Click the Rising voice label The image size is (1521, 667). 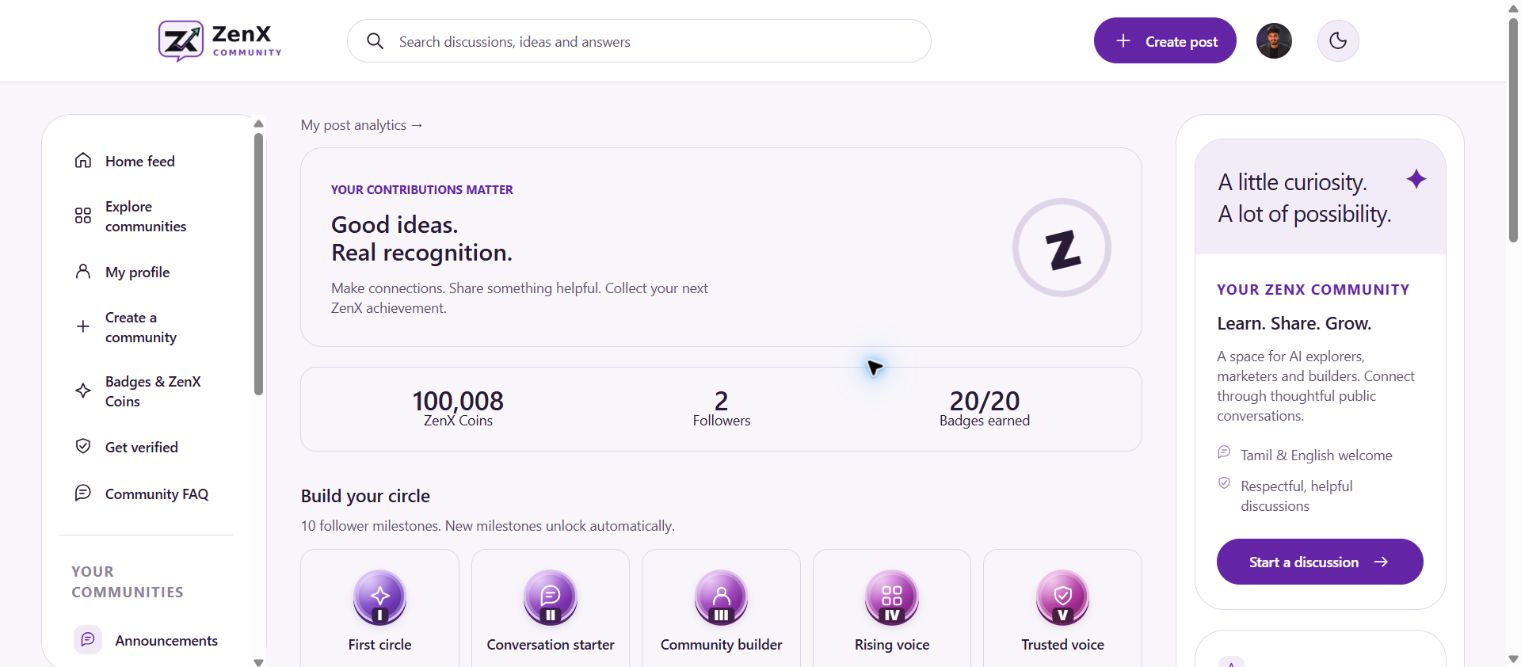click(892, 645)
